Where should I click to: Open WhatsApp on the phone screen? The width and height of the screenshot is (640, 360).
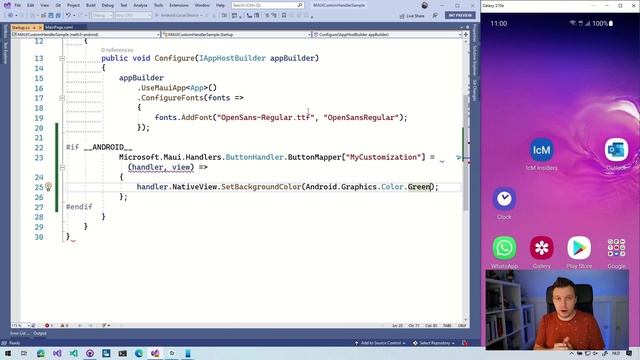[504, 253]
